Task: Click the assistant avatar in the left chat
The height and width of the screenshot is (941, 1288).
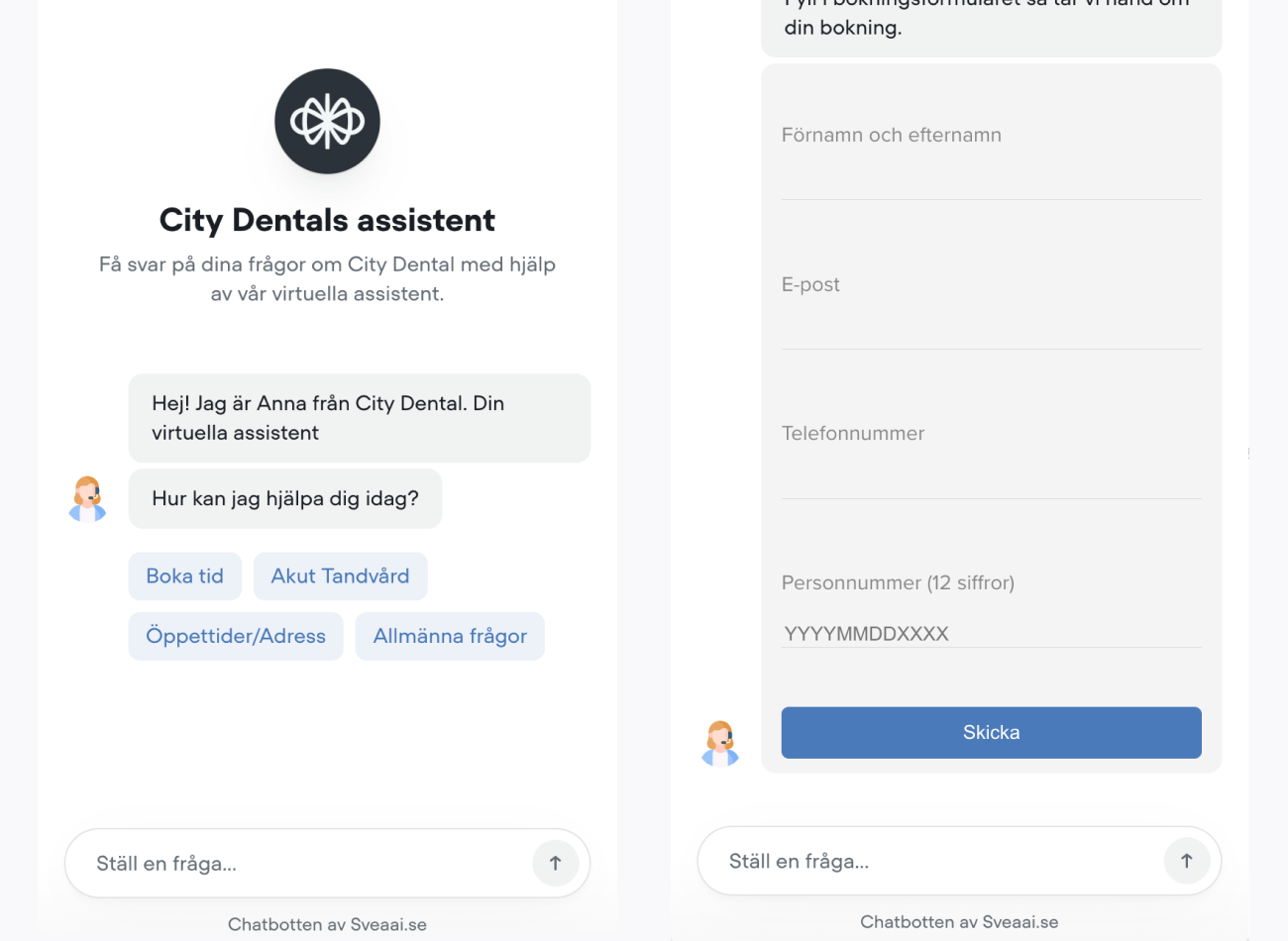Action: 87,498
